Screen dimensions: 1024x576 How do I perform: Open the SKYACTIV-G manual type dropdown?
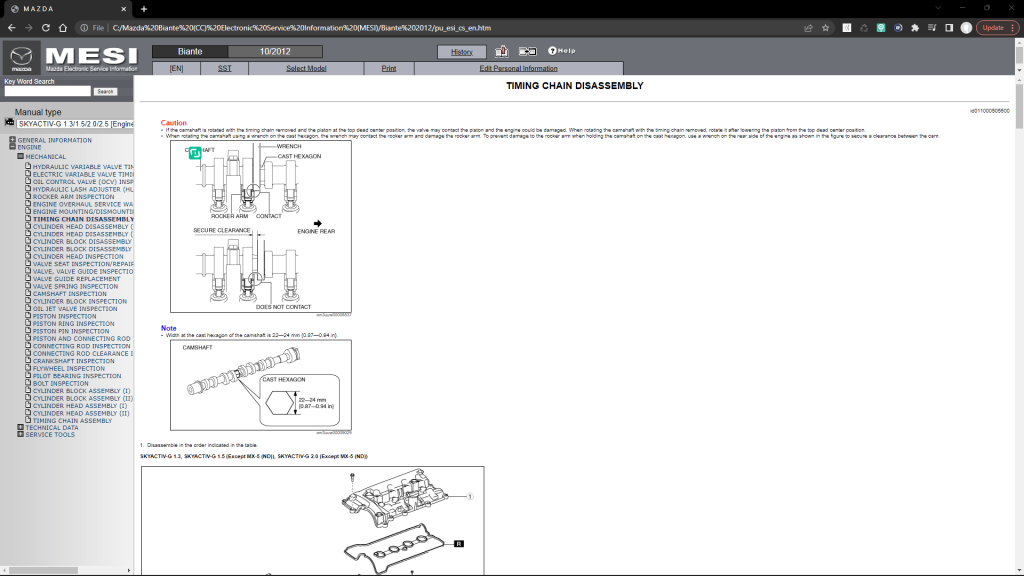click(72, 121)
